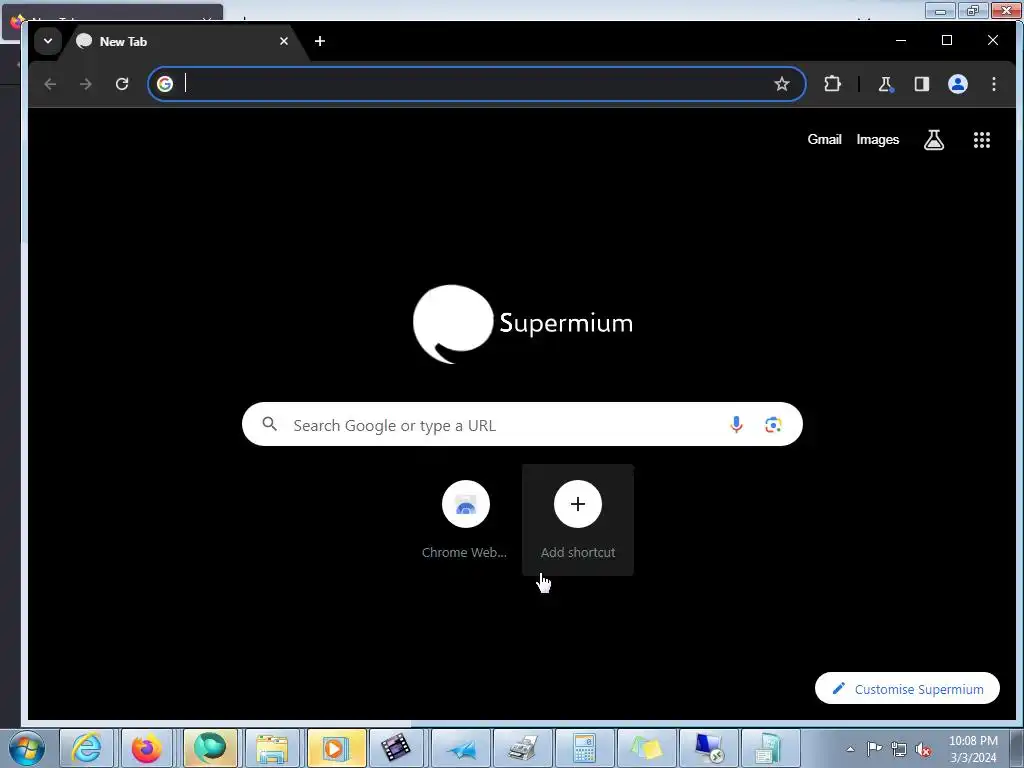The height and width of the screenshot is (768, 1024).
Task: Search by image with Lens icon
Action: (x=773, y=424)
